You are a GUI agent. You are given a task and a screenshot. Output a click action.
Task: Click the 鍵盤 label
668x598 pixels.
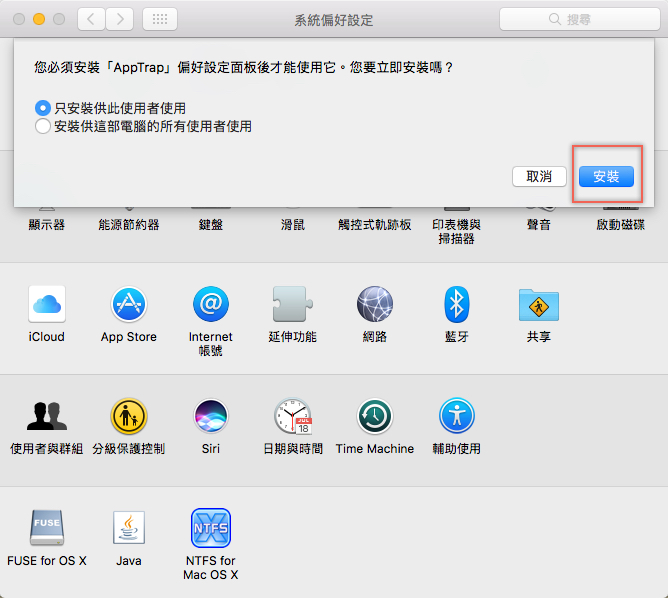[211, 224]
